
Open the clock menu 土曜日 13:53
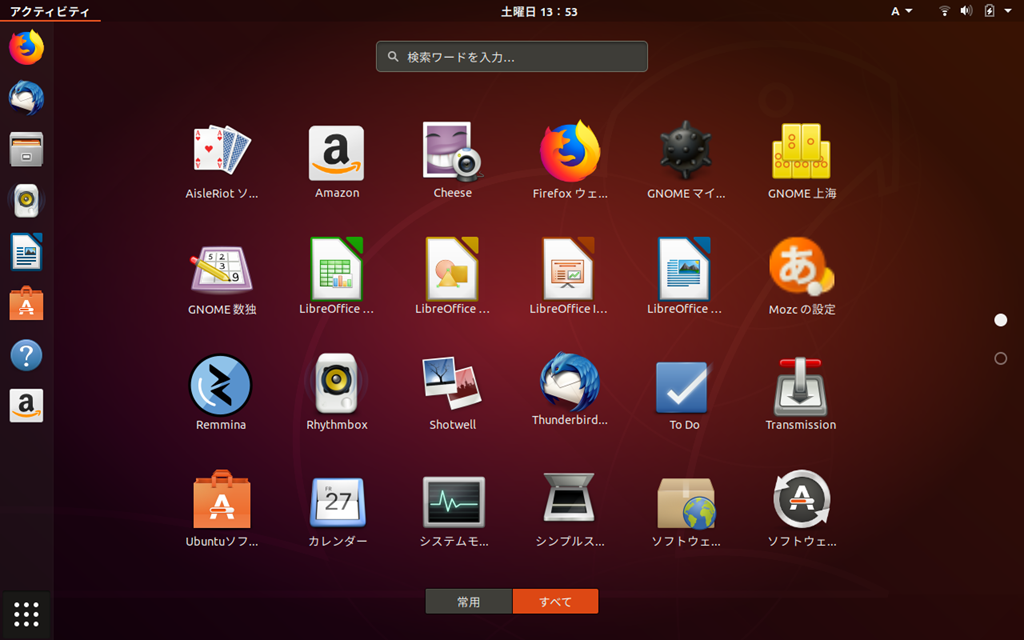tap(539, 11)
